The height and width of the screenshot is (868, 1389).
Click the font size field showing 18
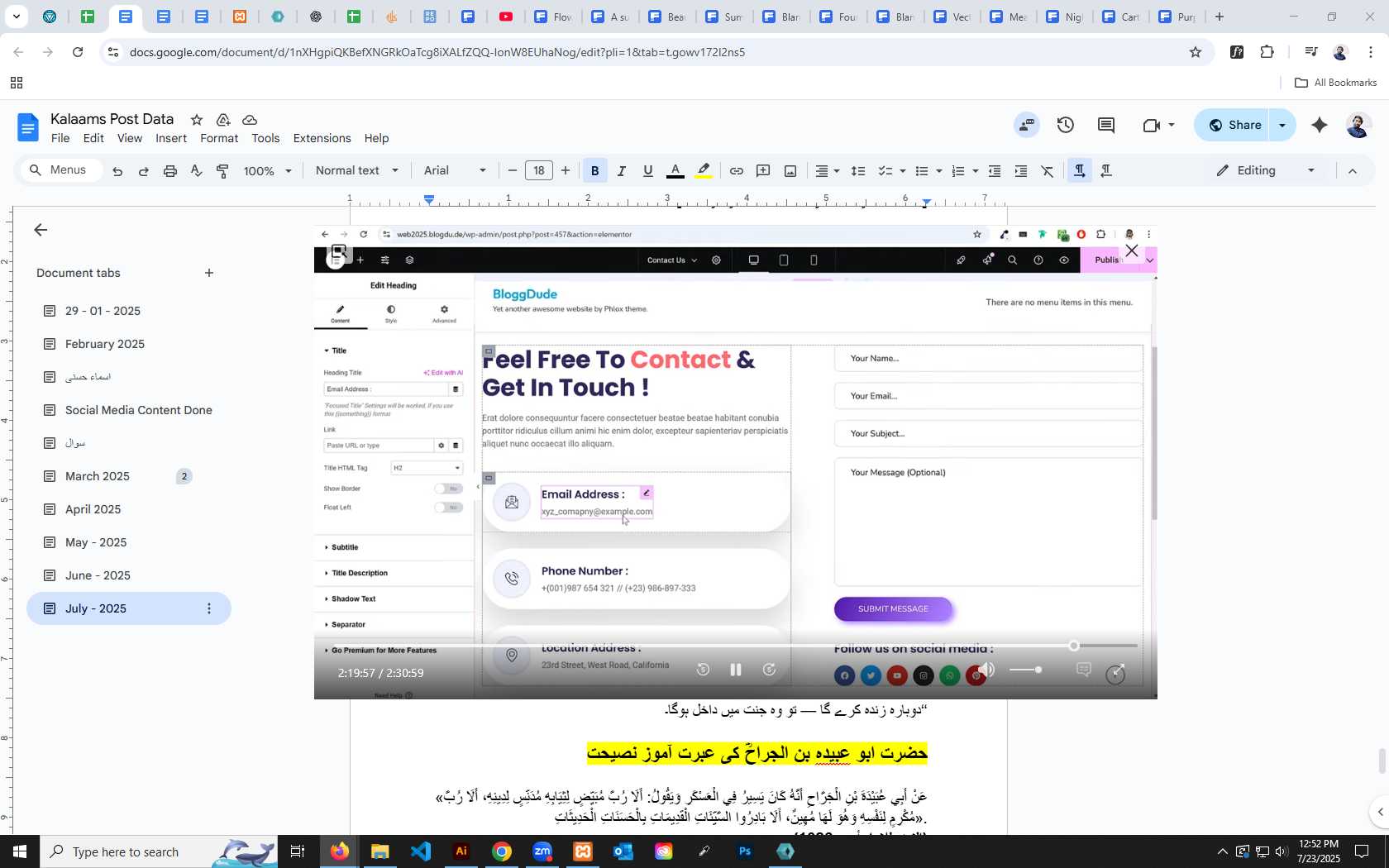tap(539, 171)
